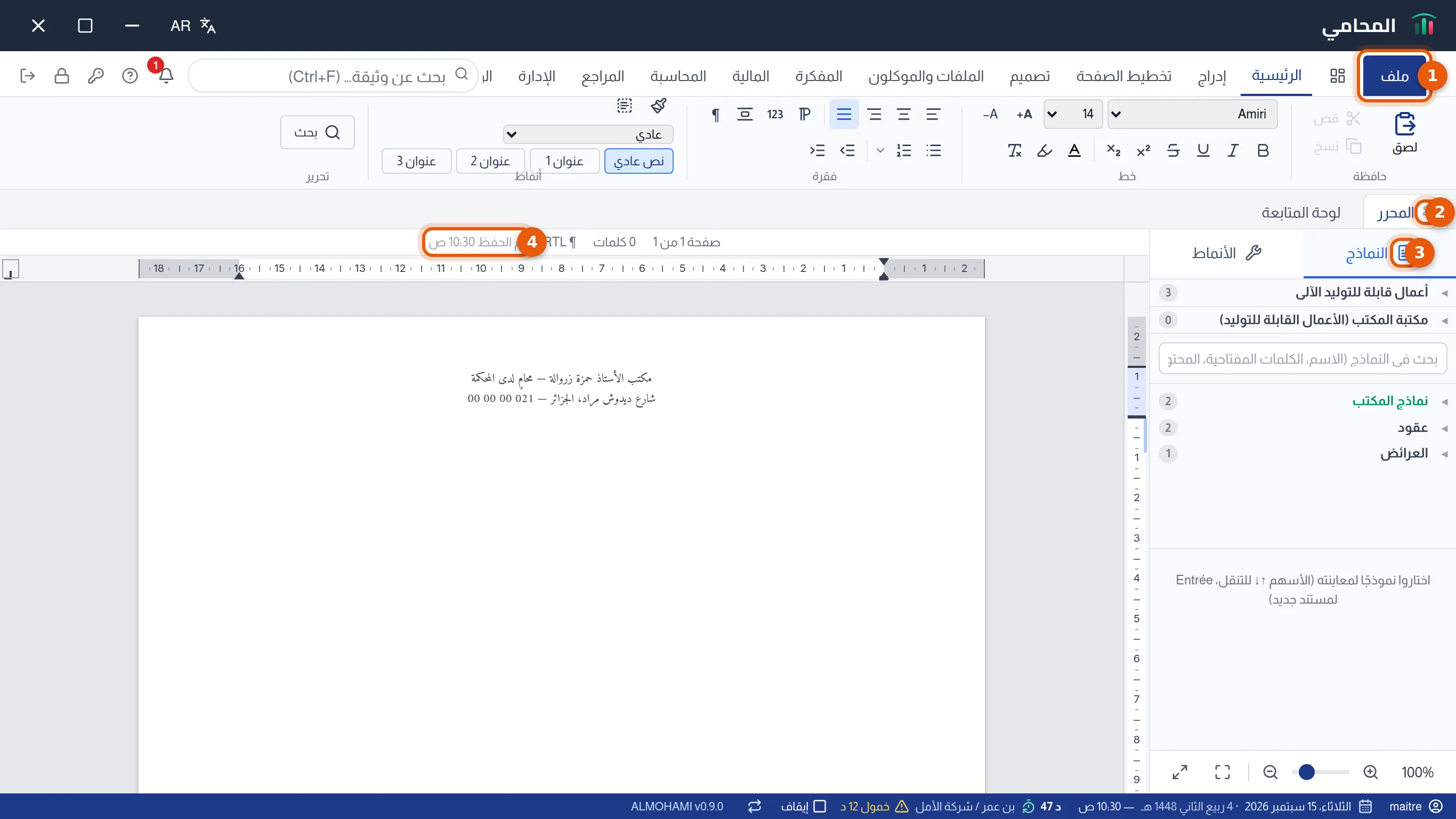Toggle subscript x₂

(x=1113, y=150)
